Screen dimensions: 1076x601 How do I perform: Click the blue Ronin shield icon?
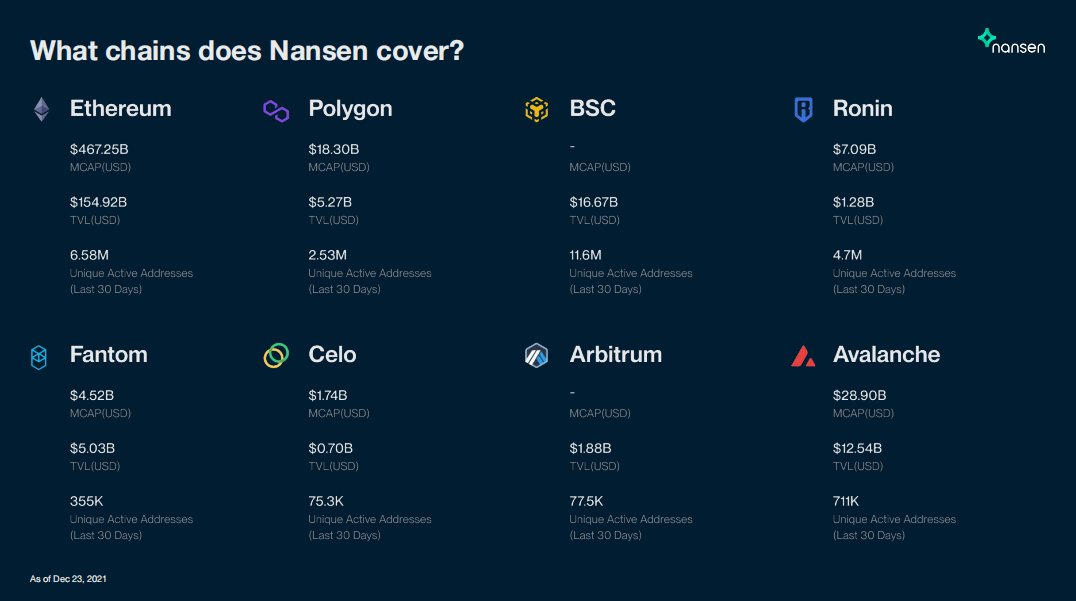click(803, 110)
